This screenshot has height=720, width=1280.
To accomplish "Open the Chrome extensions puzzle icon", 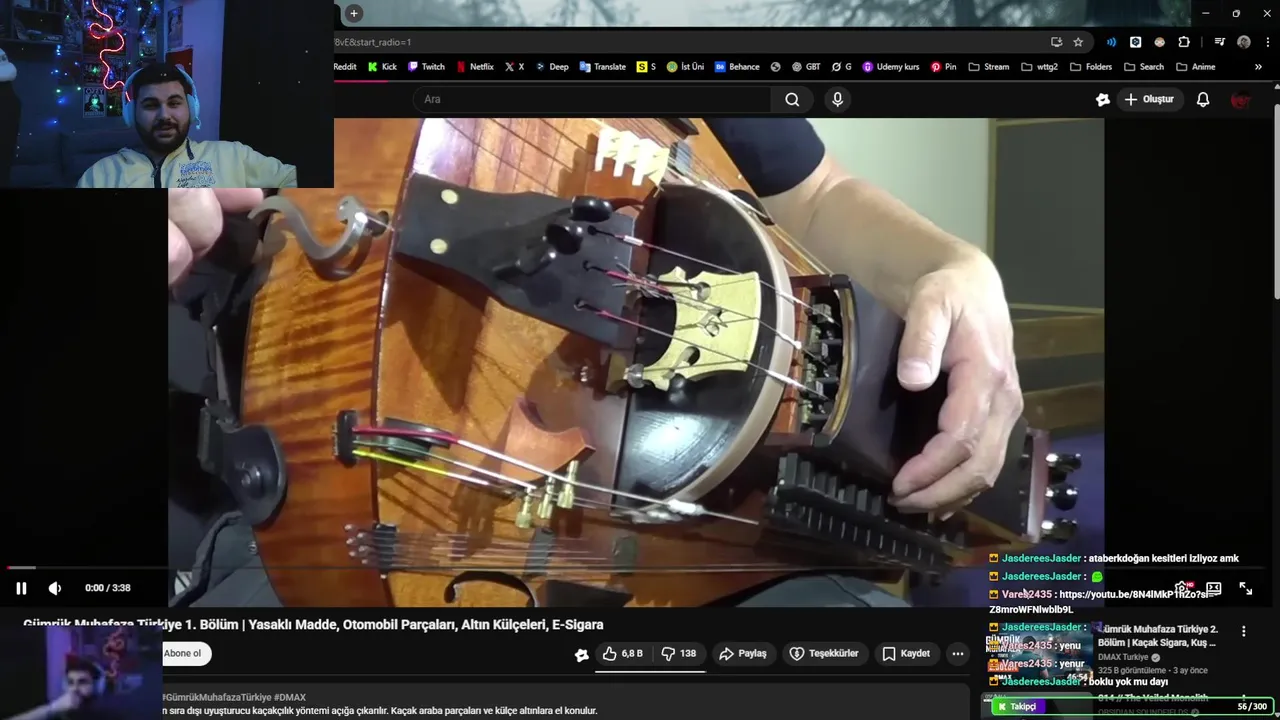I will 1184,42.
